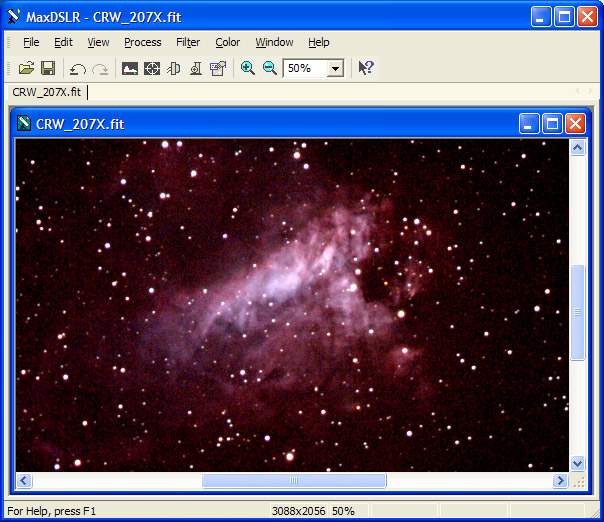
Task: Click the zoom in magnifier icon
Action: pos(248,68)
